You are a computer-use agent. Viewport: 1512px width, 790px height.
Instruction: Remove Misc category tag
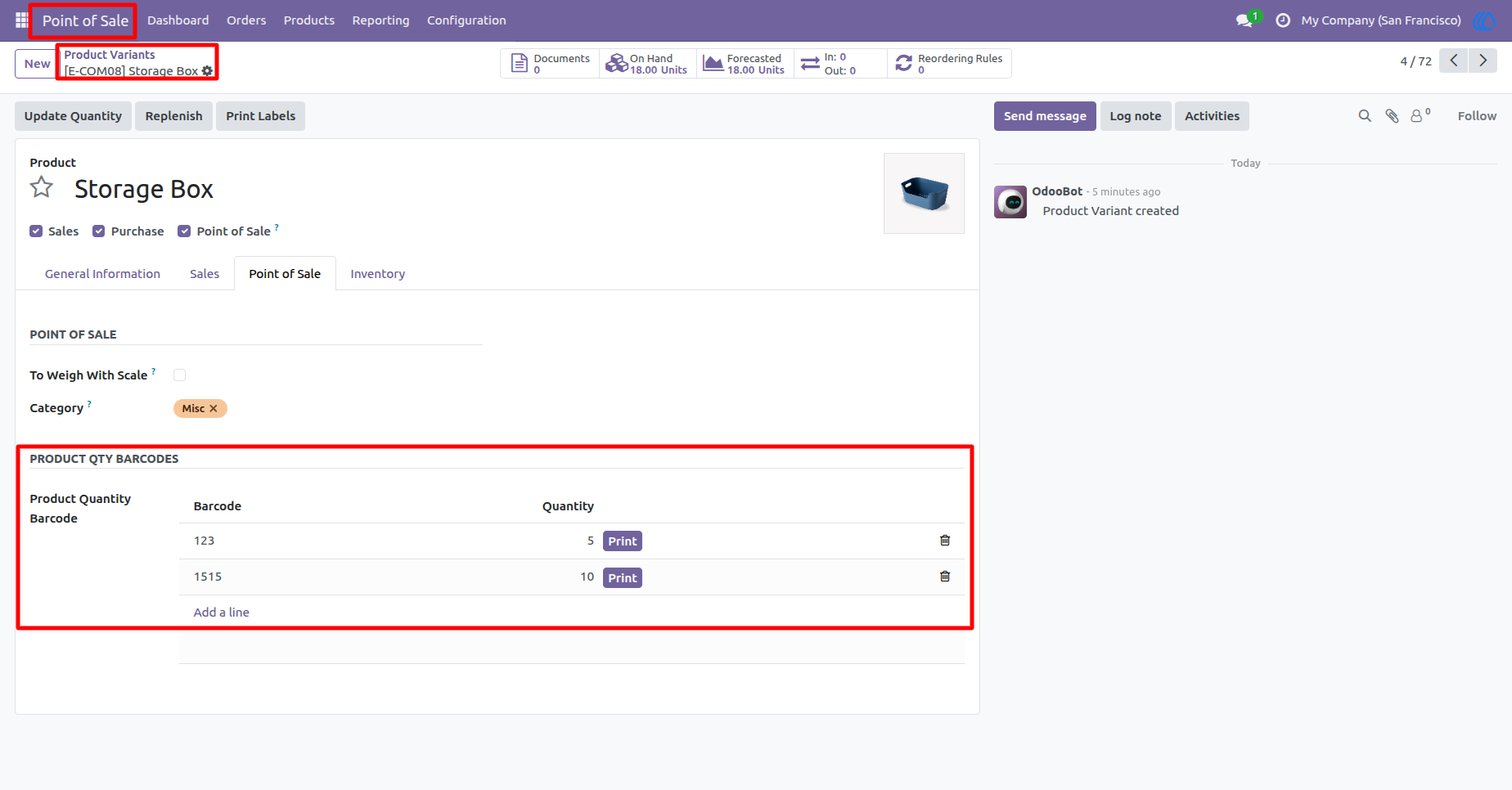coord(214,408)
